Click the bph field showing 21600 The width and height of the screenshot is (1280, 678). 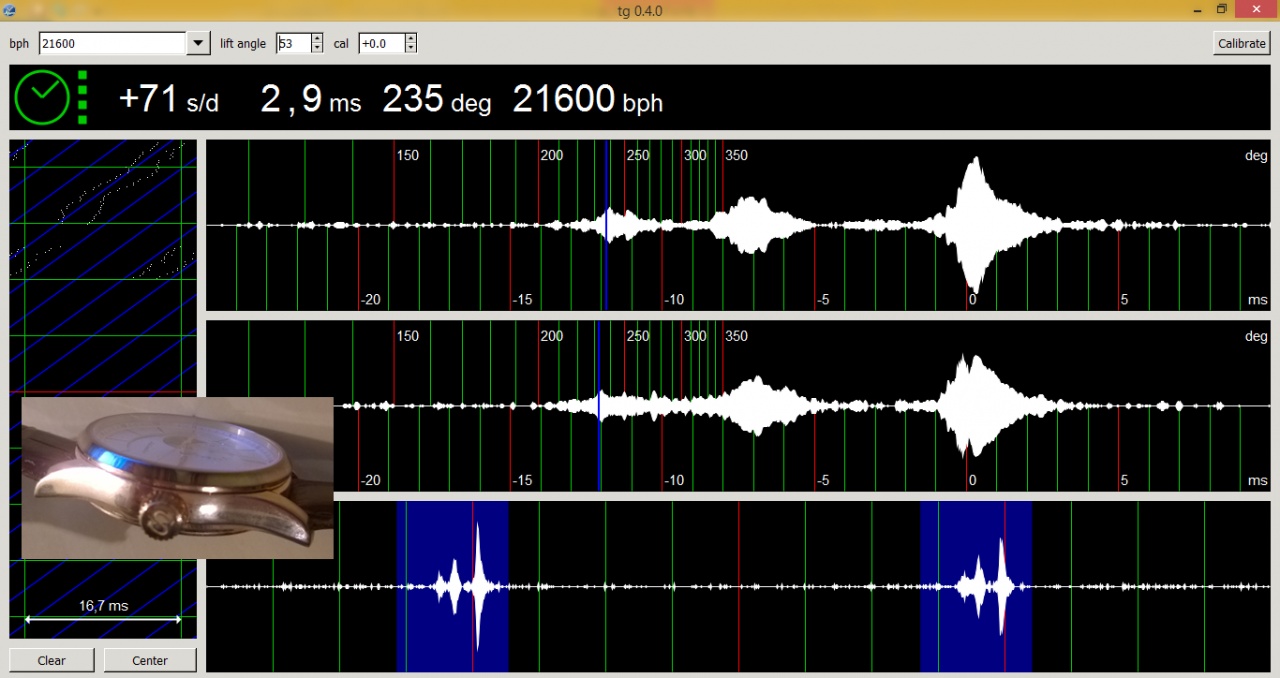click(112, 43)
